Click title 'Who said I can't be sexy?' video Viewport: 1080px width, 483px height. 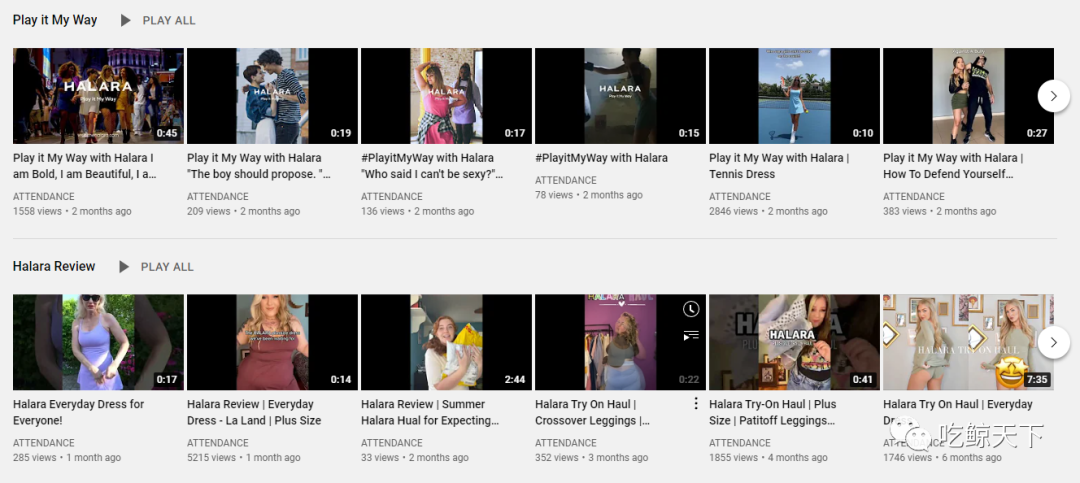point(433,166)
